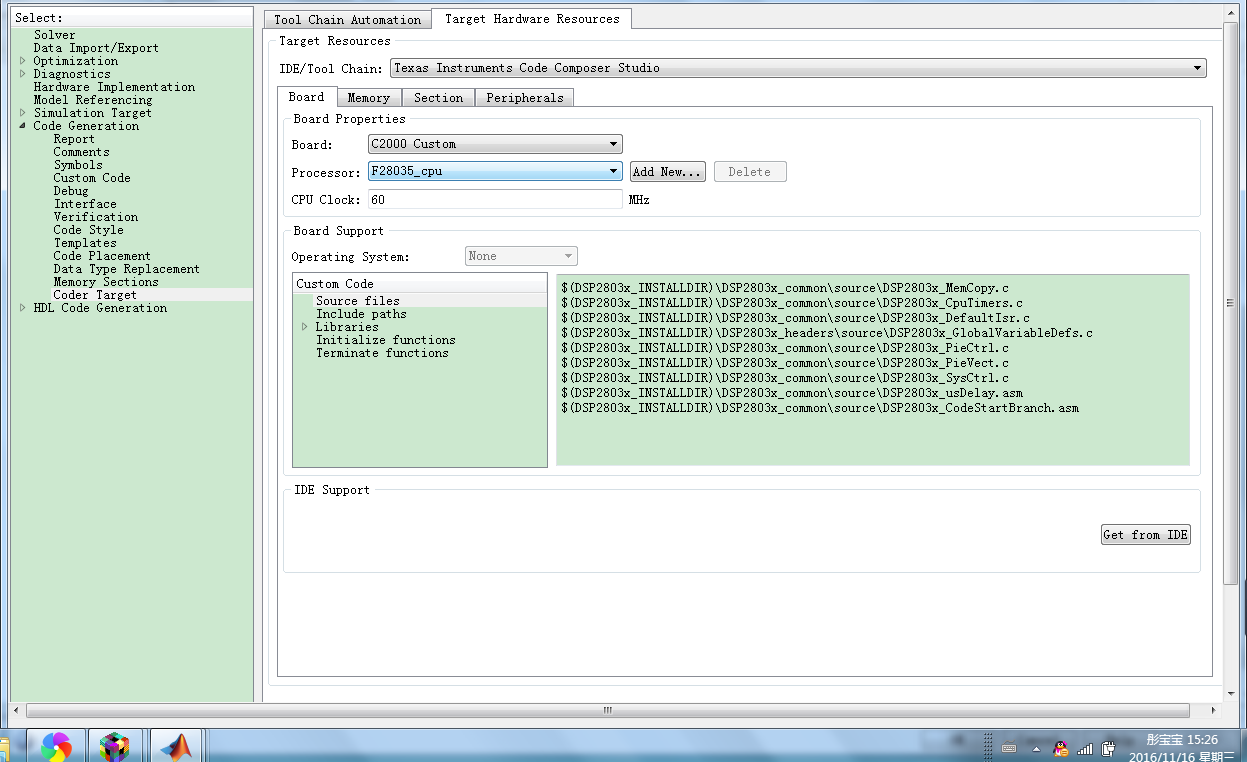This screenshot has height=762, width=1247.
Task: Switch to the Peripherals tab
Action: point(524,98)
